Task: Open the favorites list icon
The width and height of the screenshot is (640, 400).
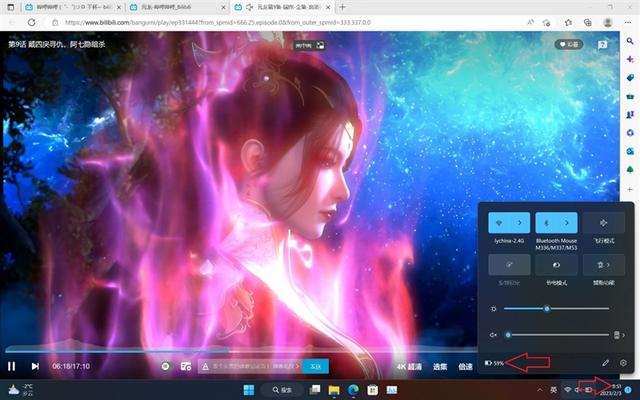Action: click(x=568, y=22)
